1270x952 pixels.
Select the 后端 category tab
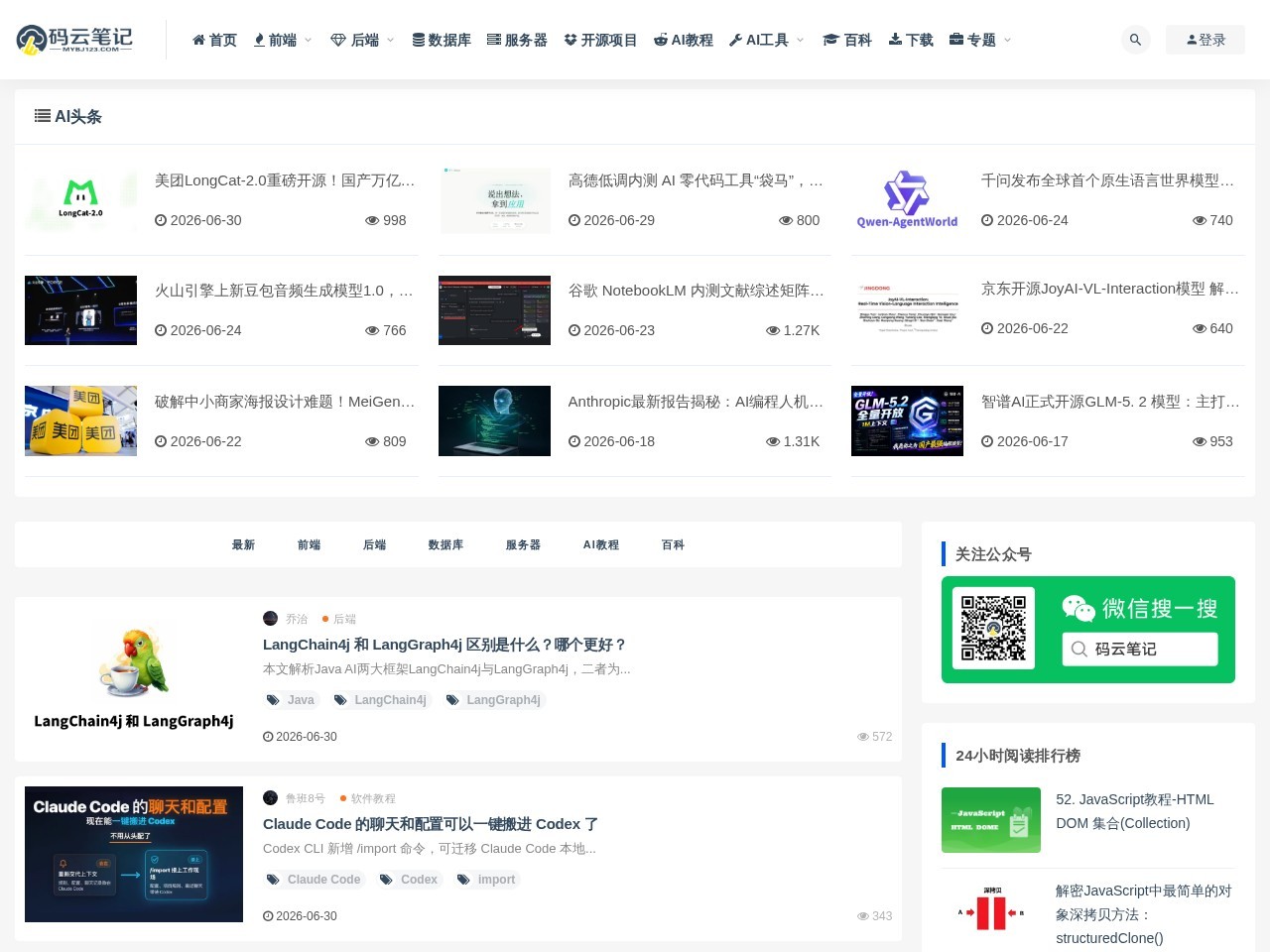coord(374,544)
